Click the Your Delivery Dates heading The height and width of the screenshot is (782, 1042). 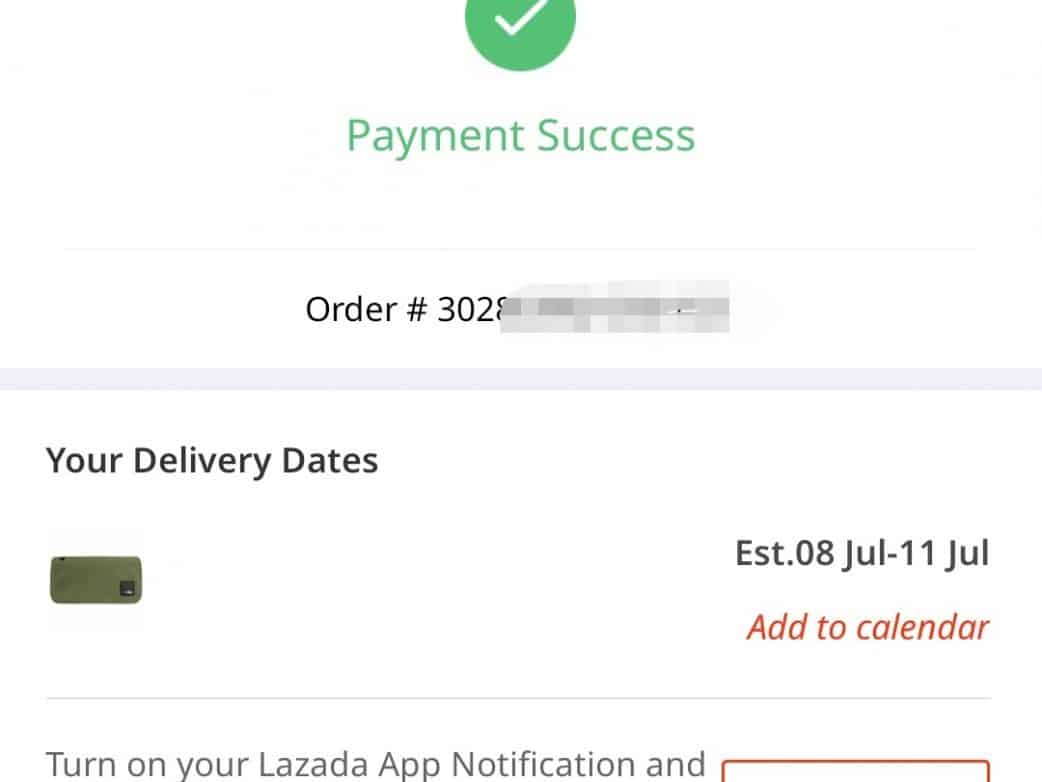212,461
